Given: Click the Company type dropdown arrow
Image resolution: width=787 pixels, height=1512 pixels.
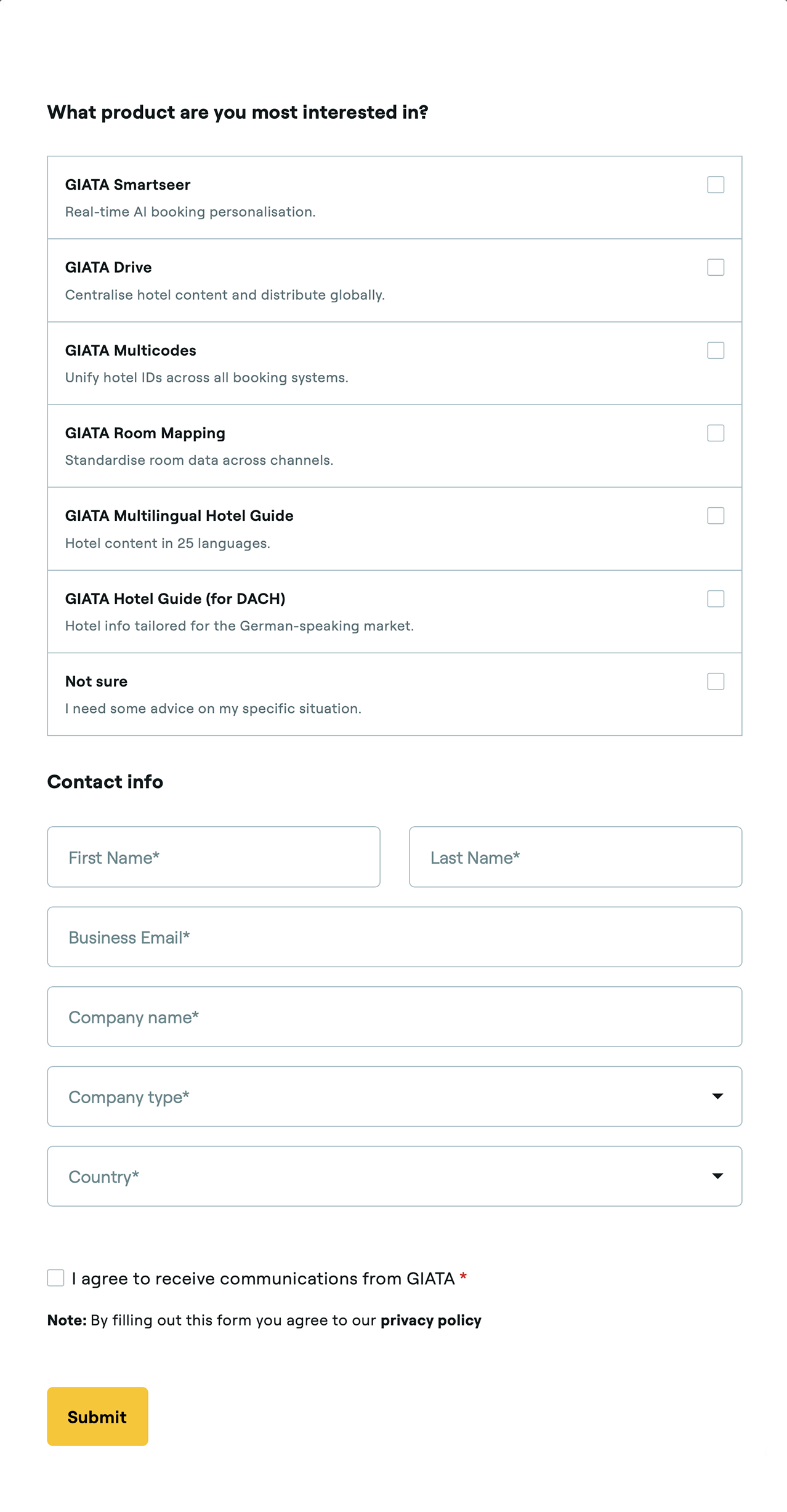Looking at the screenshot, I should click(717, 1096).
